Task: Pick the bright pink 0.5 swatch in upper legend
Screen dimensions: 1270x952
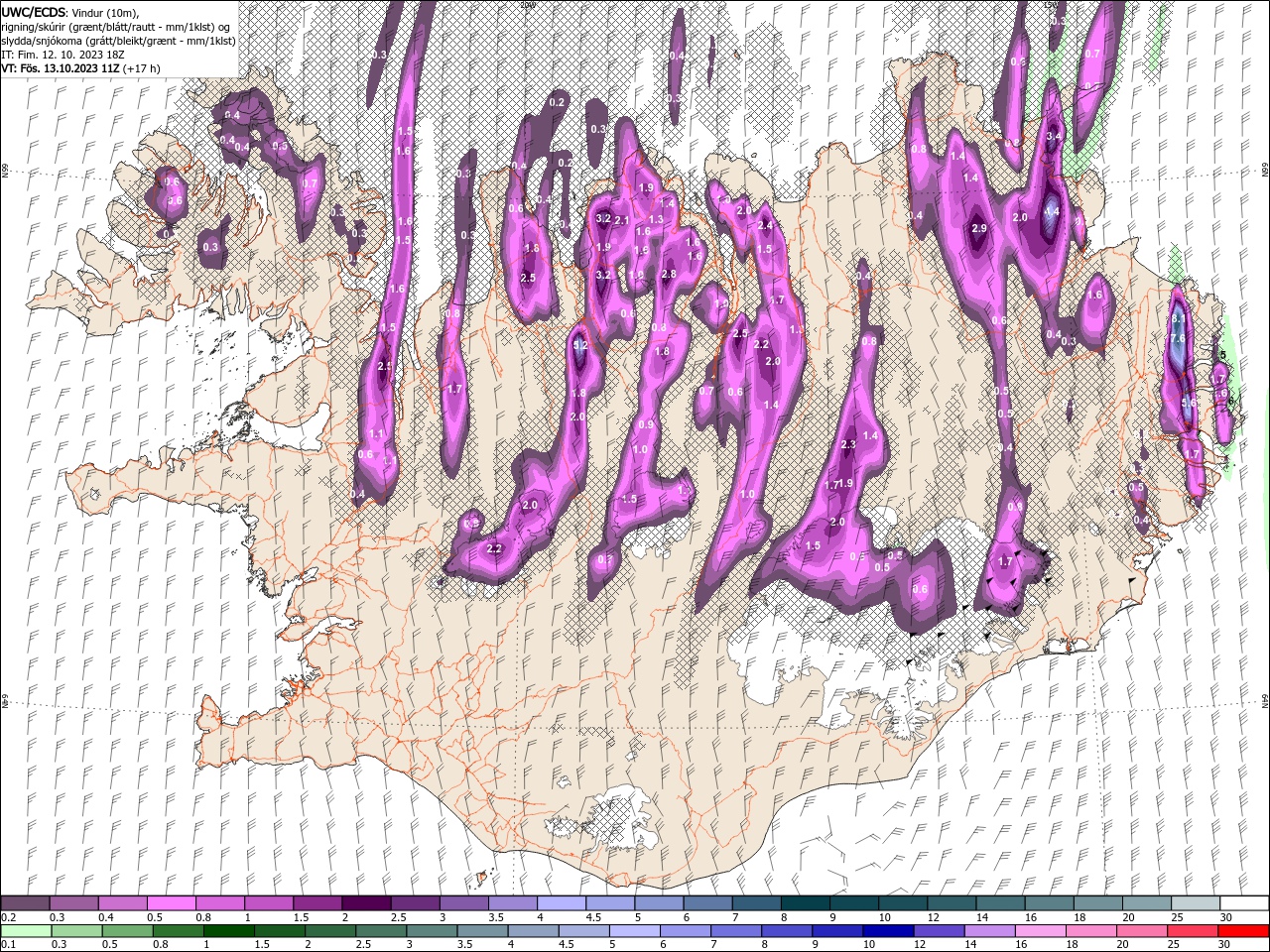Action: click(172, 902)
